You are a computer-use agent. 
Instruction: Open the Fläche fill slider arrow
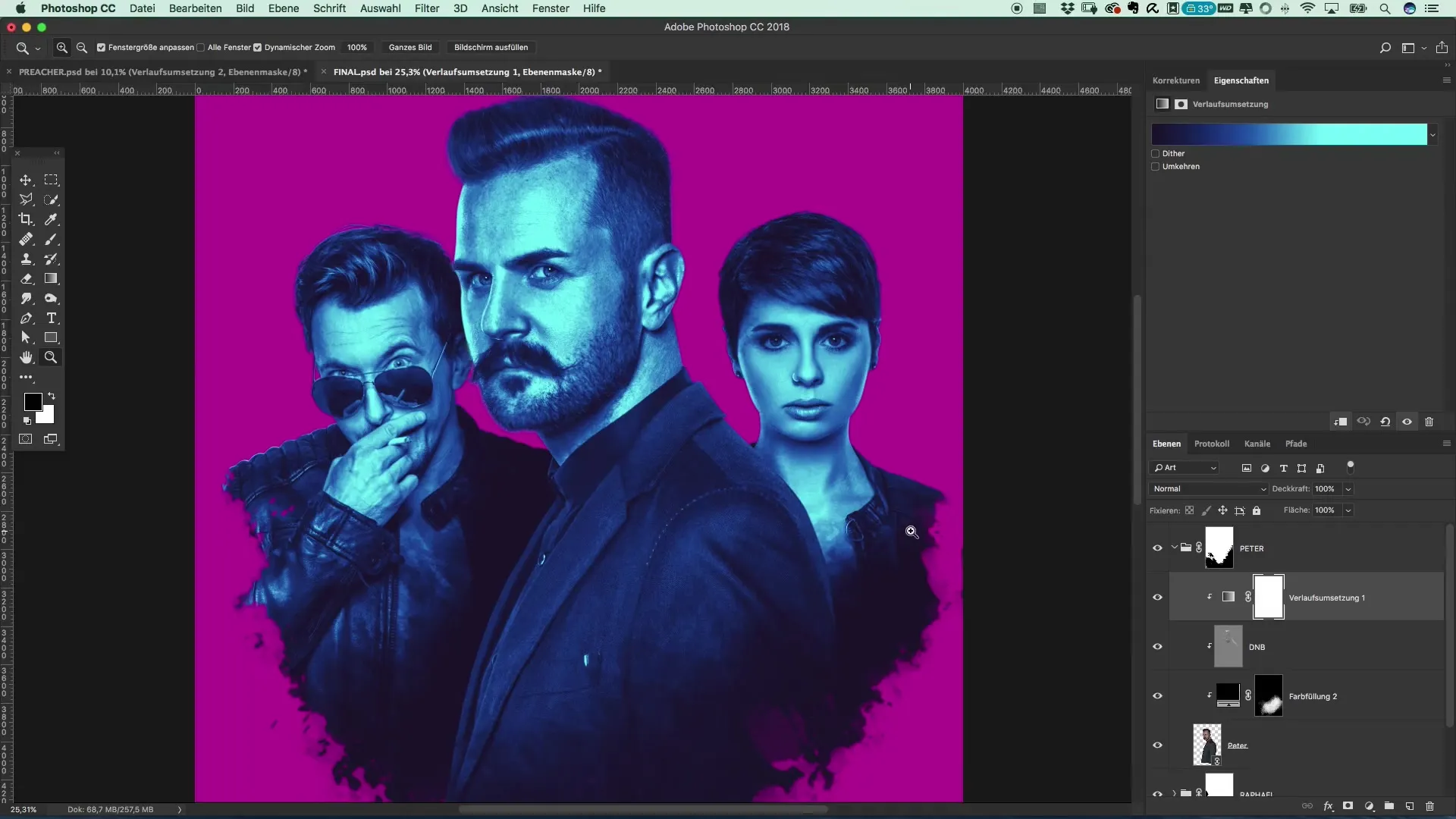coord(1348,510)
